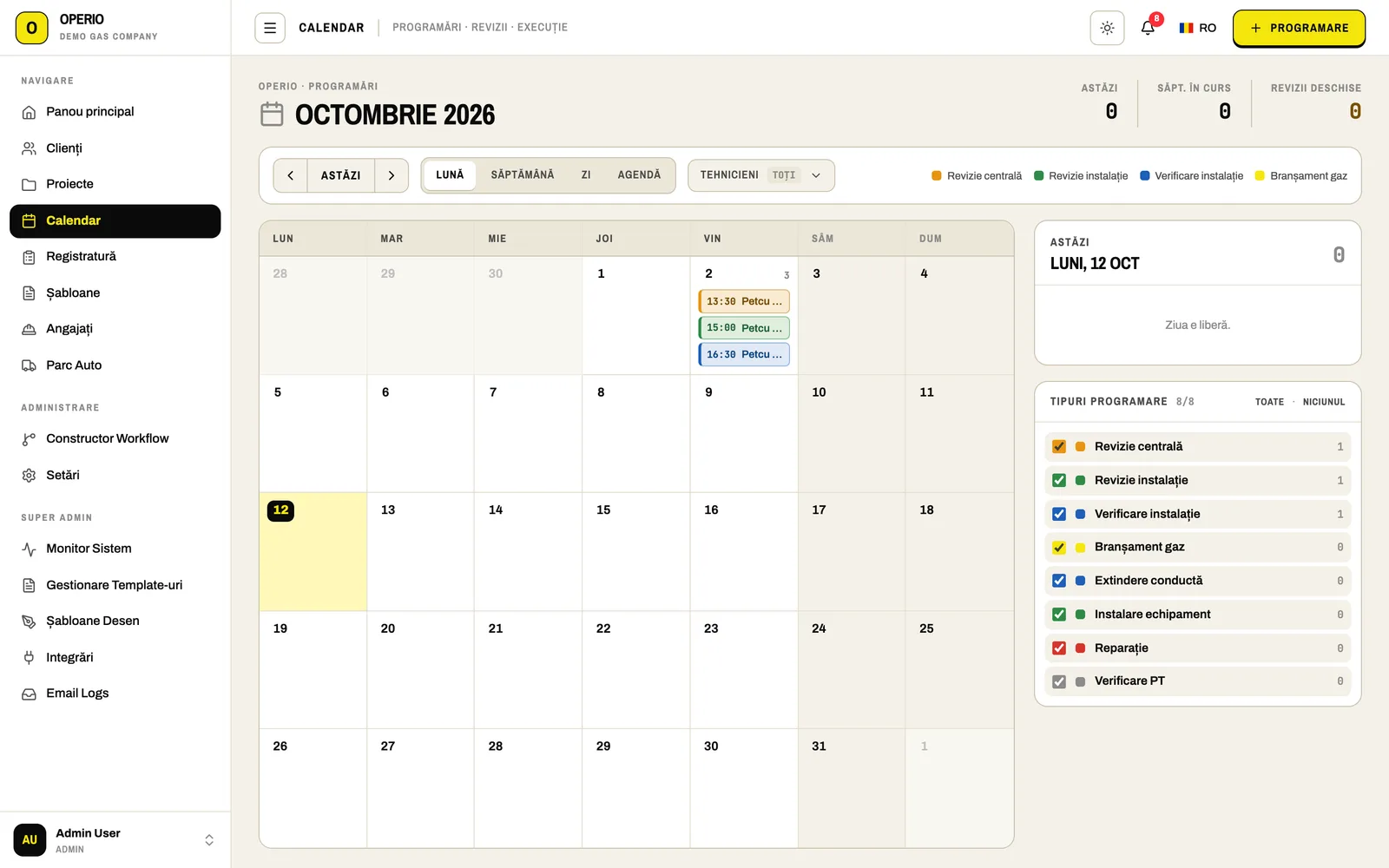Switch to Săptămână view tab
Image resolution: width=1389 pixels, height=868 pixels.
pos(523,175)
